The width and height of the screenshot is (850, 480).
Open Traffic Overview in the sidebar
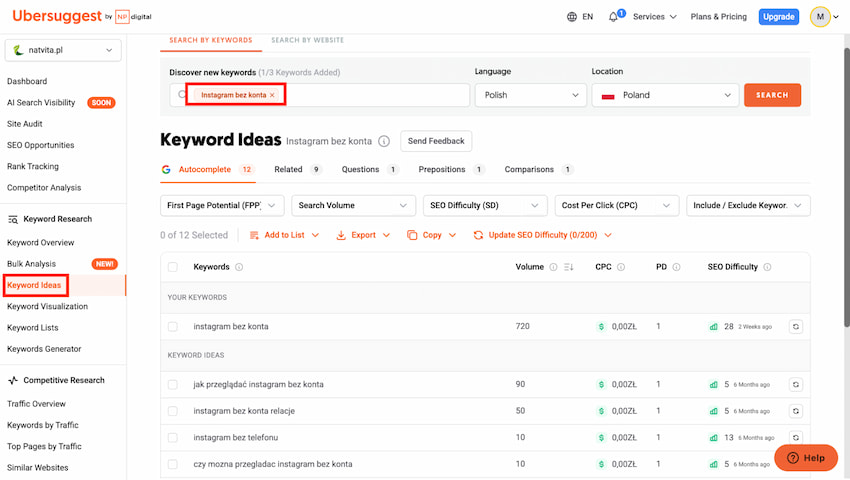tap(36, 404)
